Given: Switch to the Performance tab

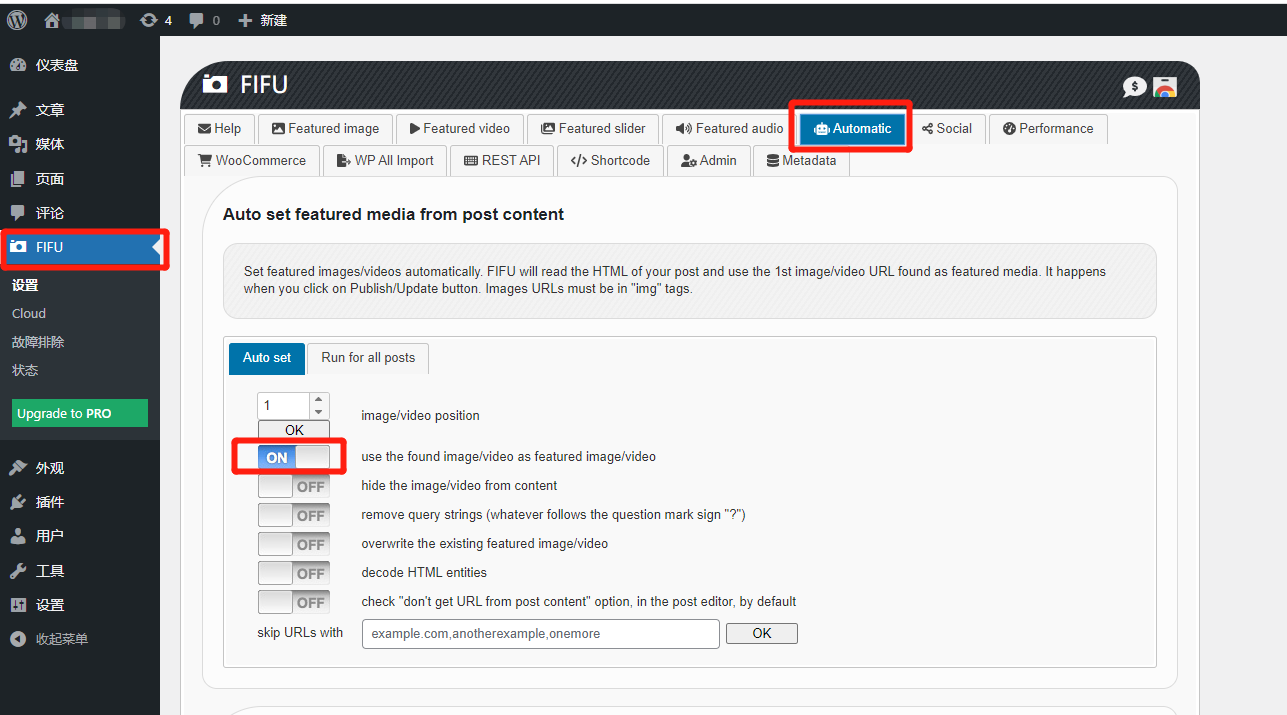Looking at the screenshot, I should 1048,129.
